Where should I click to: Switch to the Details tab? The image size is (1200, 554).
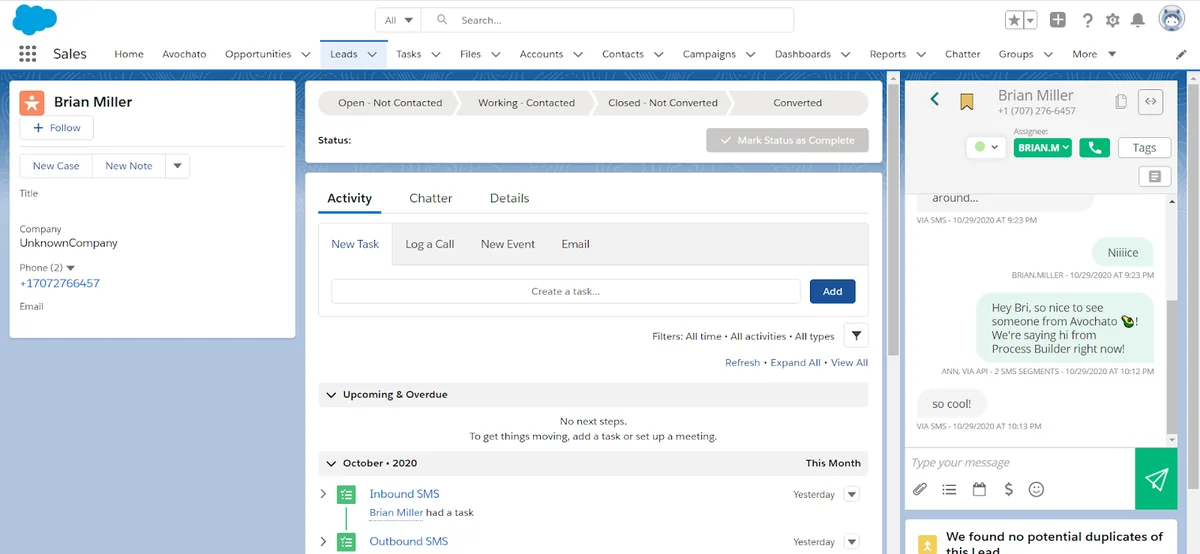coord(509,198)
